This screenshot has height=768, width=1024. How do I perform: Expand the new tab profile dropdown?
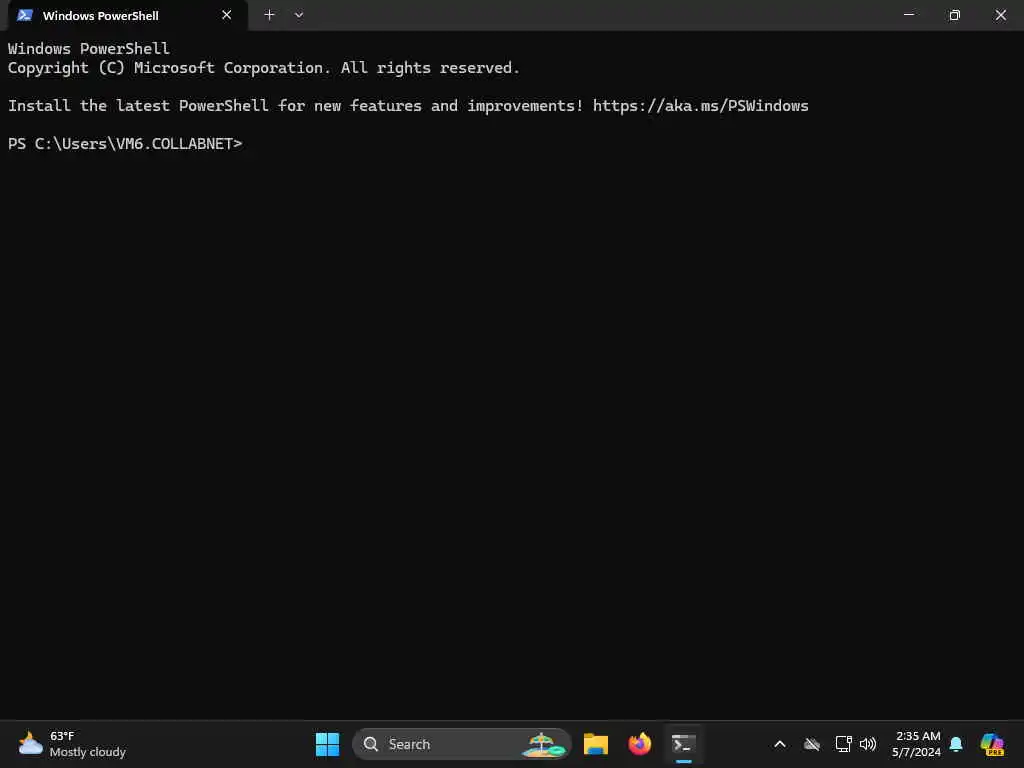298,15
